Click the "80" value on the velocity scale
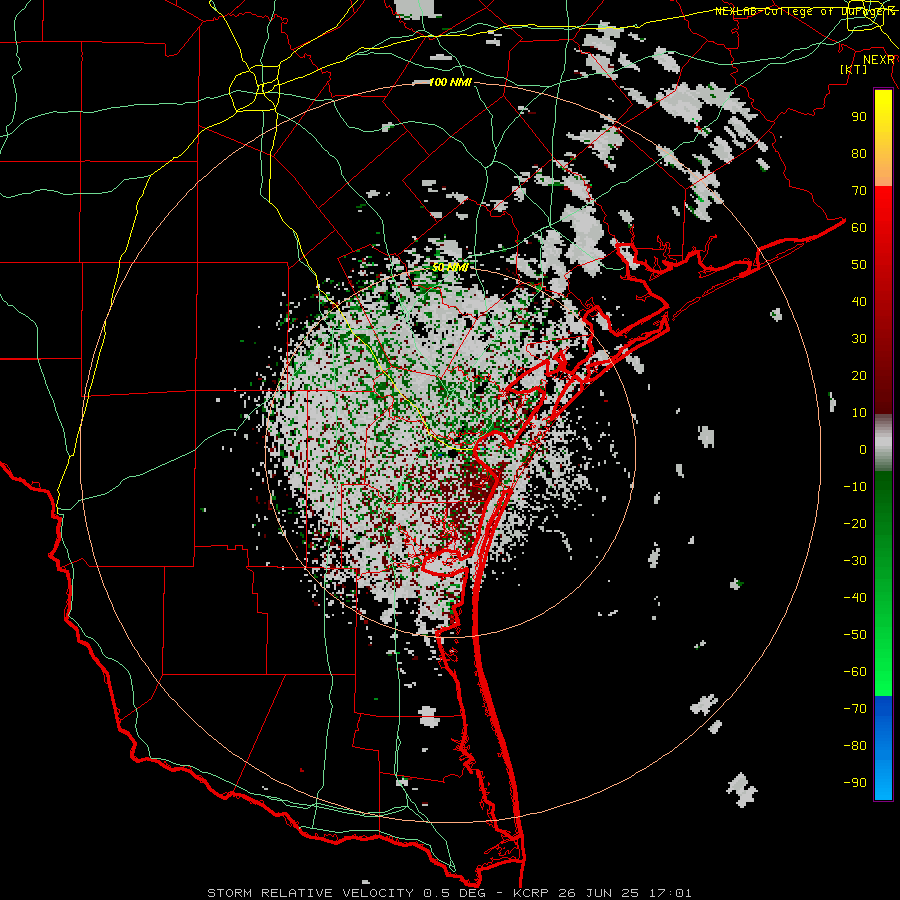Screen dimensions: 900x900 [x=859, y=154]
